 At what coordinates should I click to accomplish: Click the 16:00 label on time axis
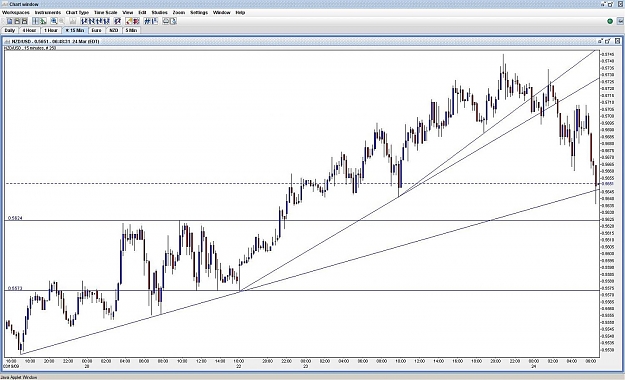(x=239, y=361)
